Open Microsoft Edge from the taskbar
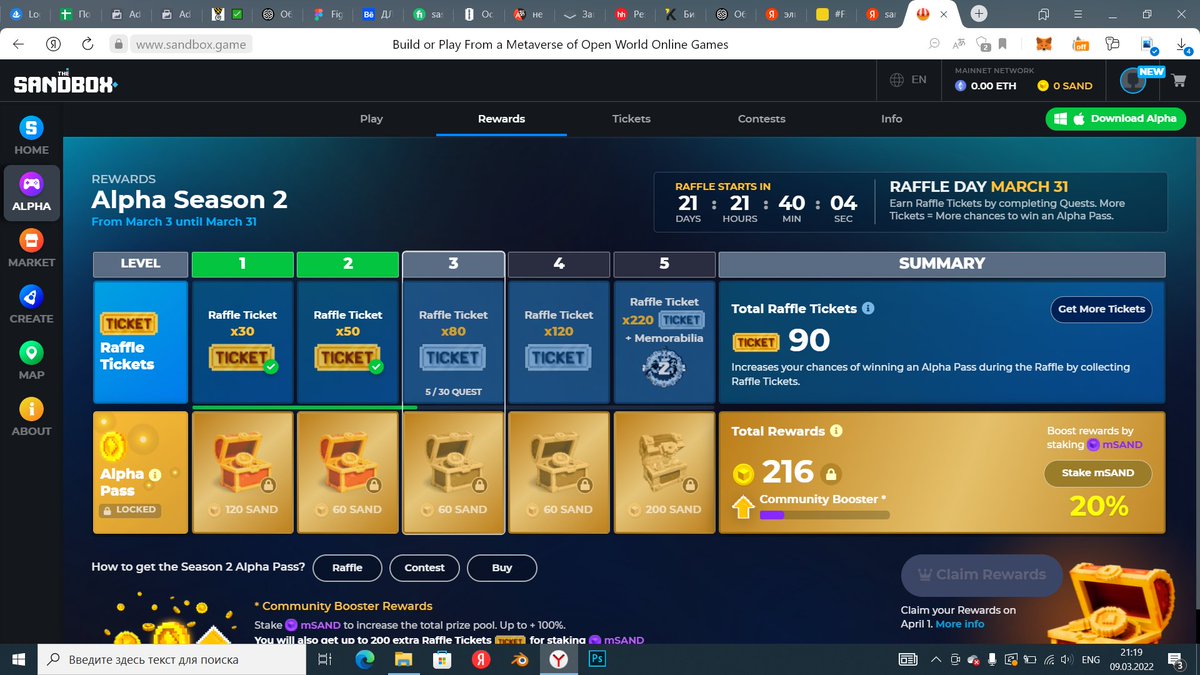 coord(364,659)
